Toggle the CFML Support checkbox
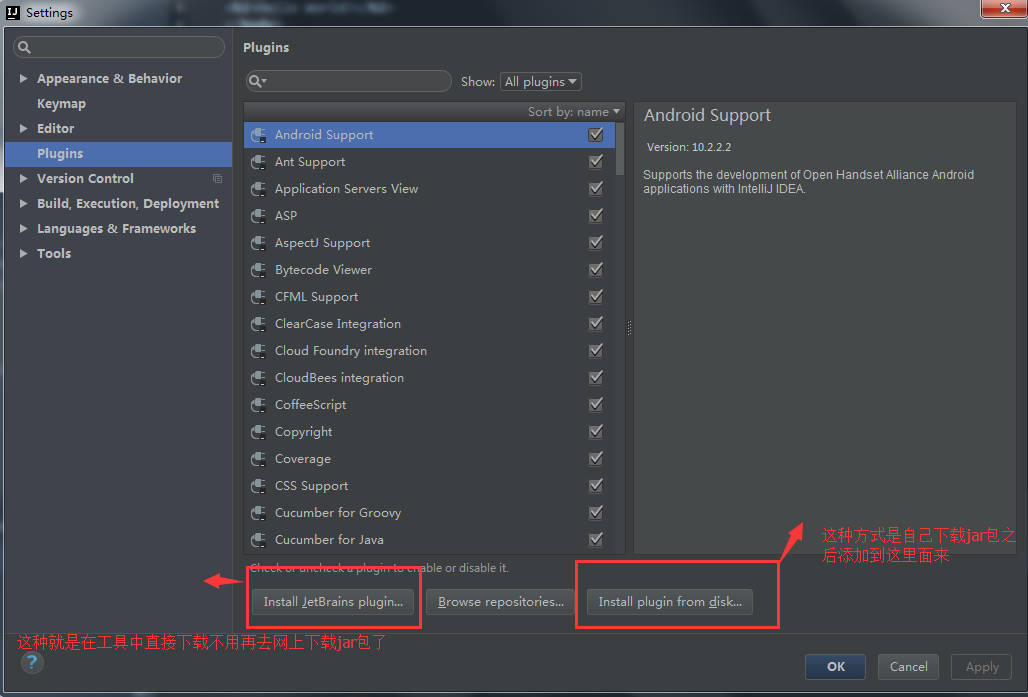The image size is (1028, 697). click(596, 296)
